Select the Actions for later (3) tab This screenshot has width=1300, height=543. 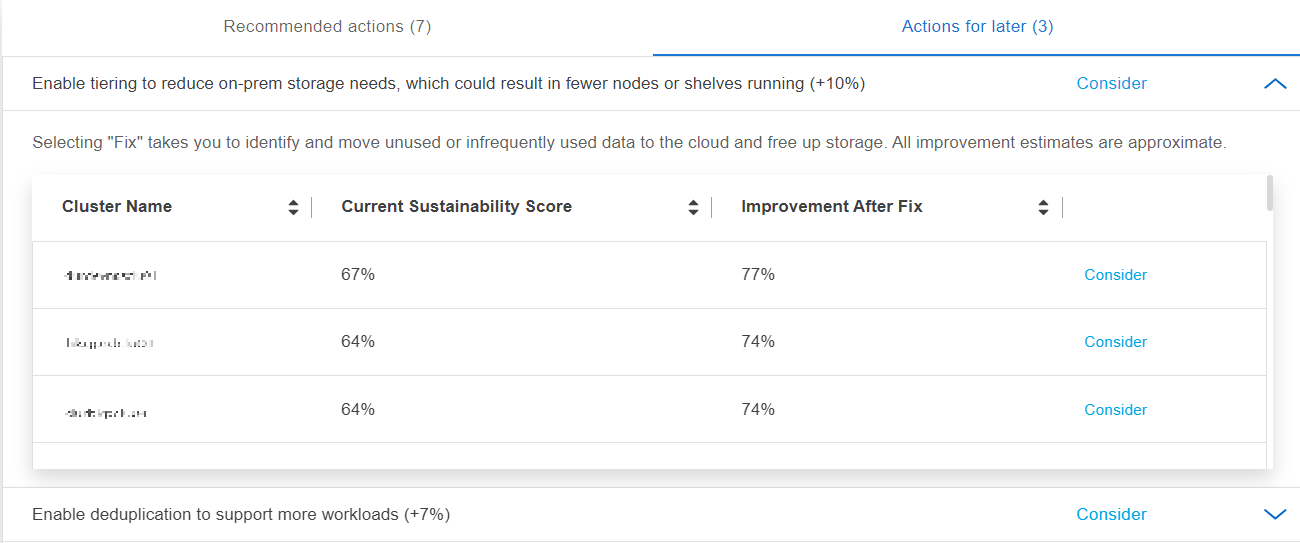pyautogui.click(x=977, y=27)
